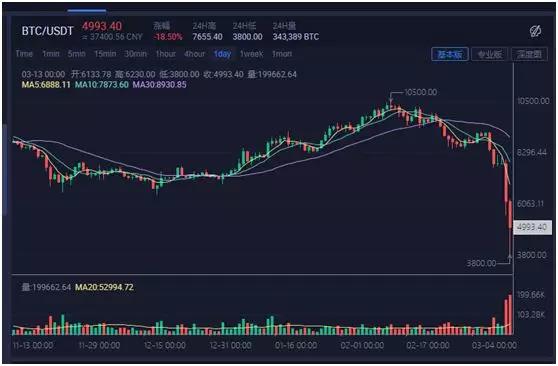Screen dimensions: 558x366
Task: Click the MA30:8930.85 indicator label
Action: pos(159,85)
